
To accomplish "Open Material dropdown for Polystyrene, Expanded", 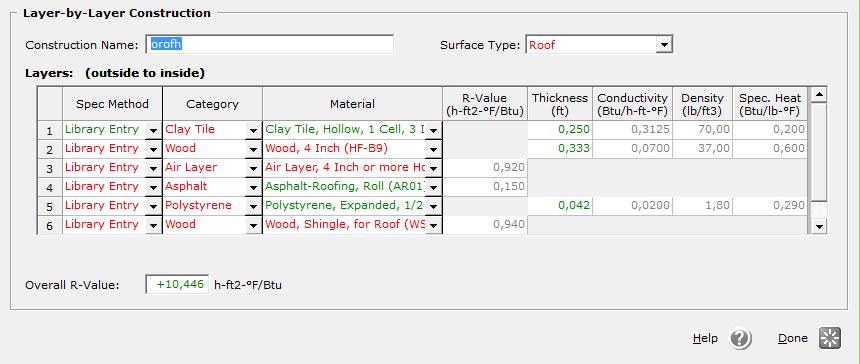I will (433, 206).
